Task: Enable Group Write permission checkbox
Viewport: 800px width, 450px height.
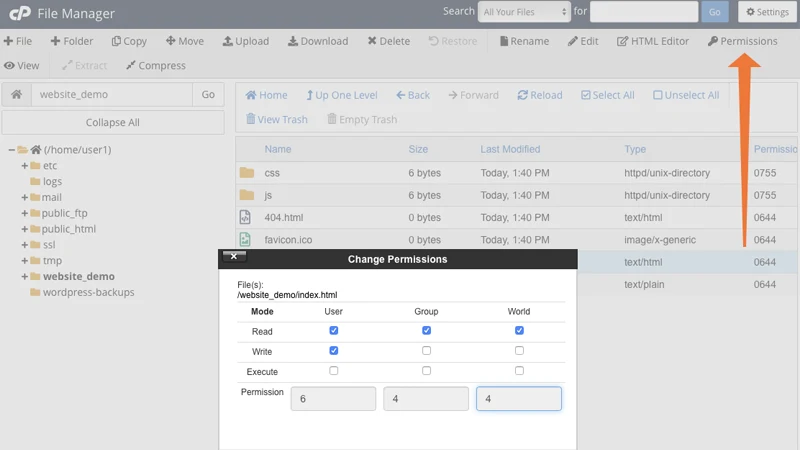Action: tap(426, 351)
